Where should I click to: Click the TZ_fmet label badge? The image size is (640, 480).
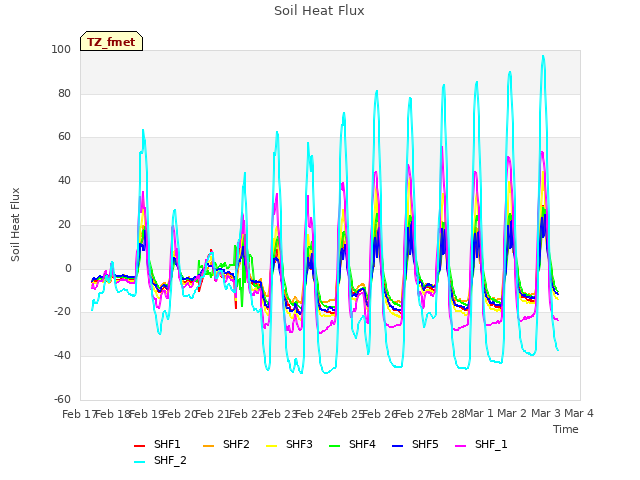111,41
